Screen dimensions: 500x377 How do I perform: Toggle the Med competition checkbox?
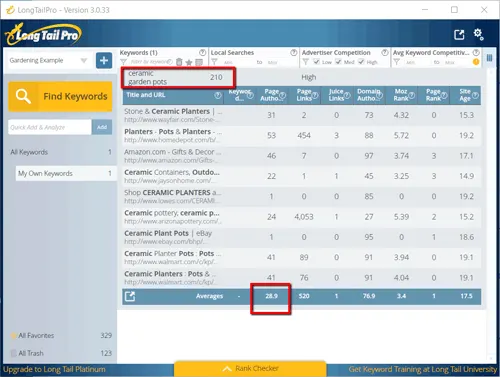click(338, 62)
